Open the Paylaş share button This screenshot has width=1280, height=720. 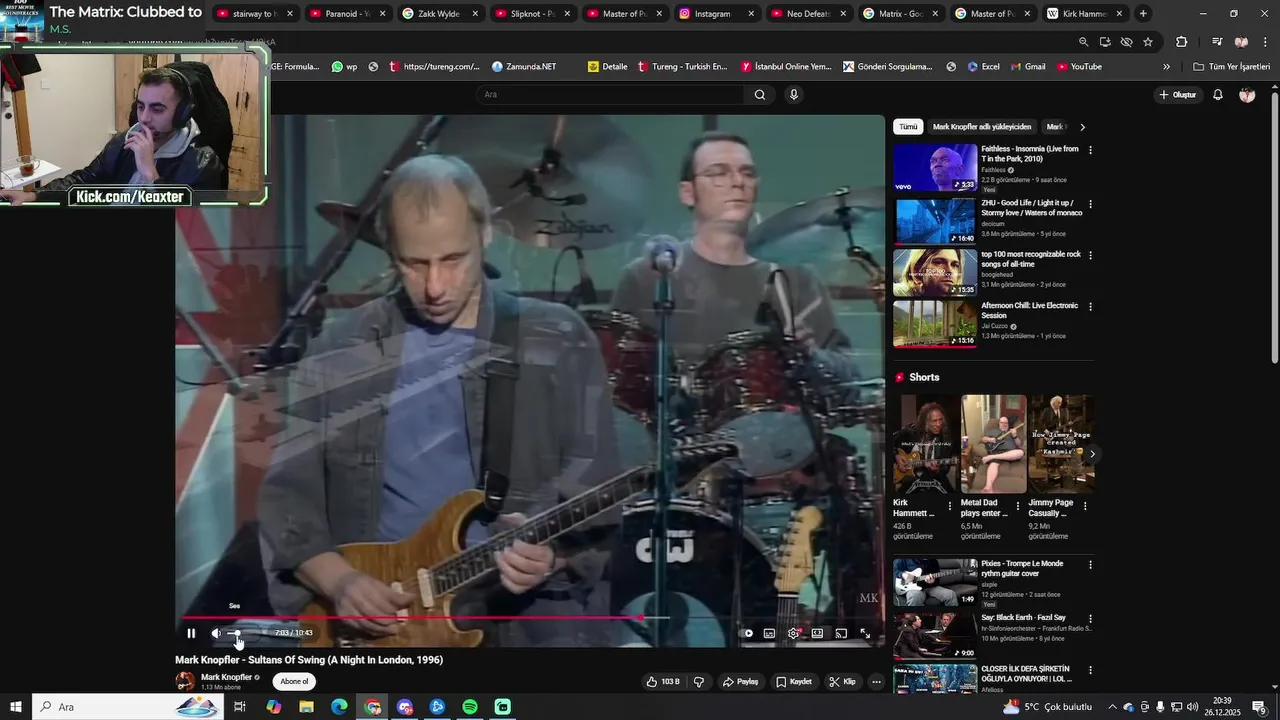coord(741,682)
